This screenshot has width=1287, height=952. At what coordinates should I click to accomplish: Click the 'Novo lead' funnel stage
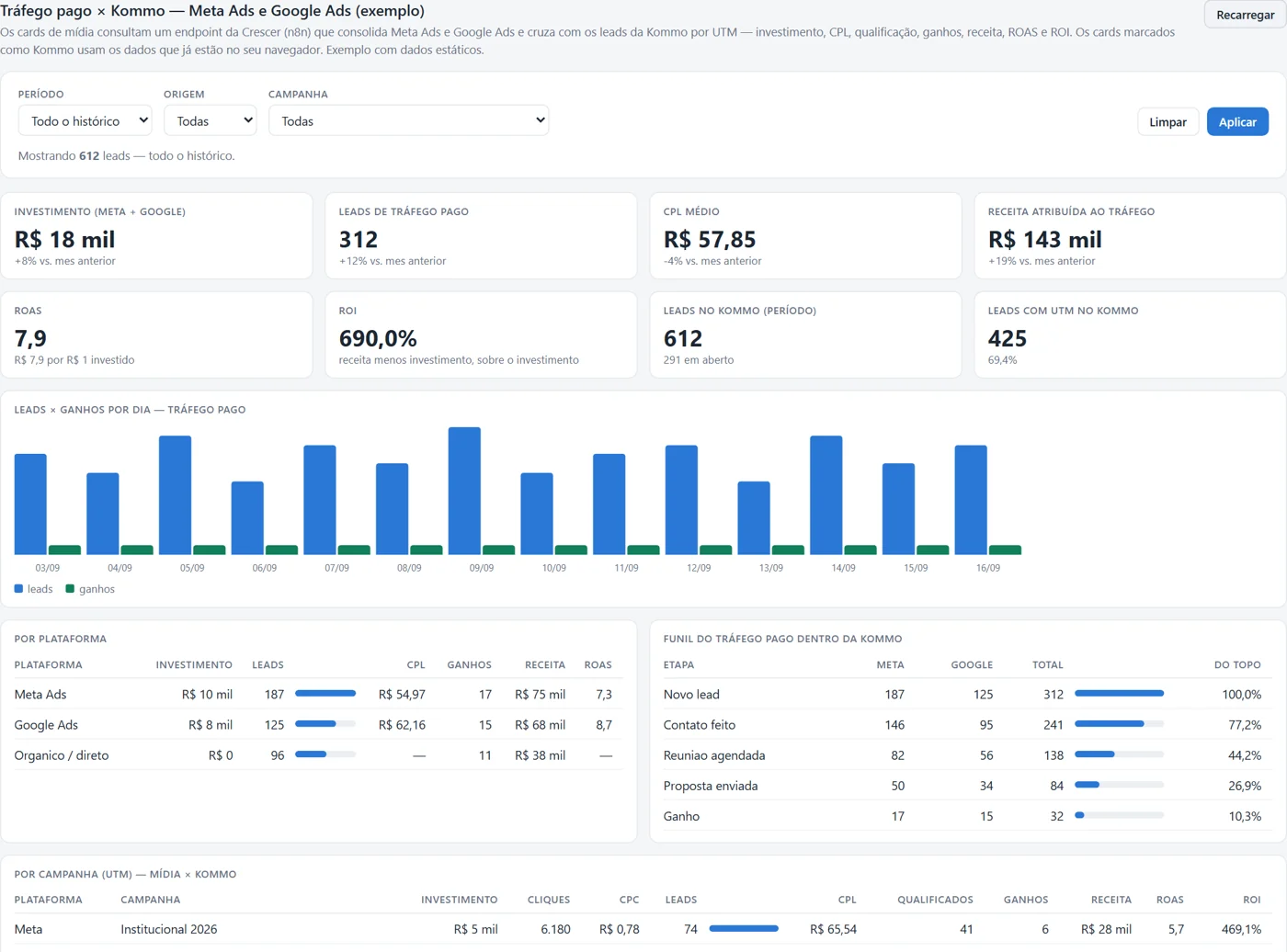pos(691,694)
